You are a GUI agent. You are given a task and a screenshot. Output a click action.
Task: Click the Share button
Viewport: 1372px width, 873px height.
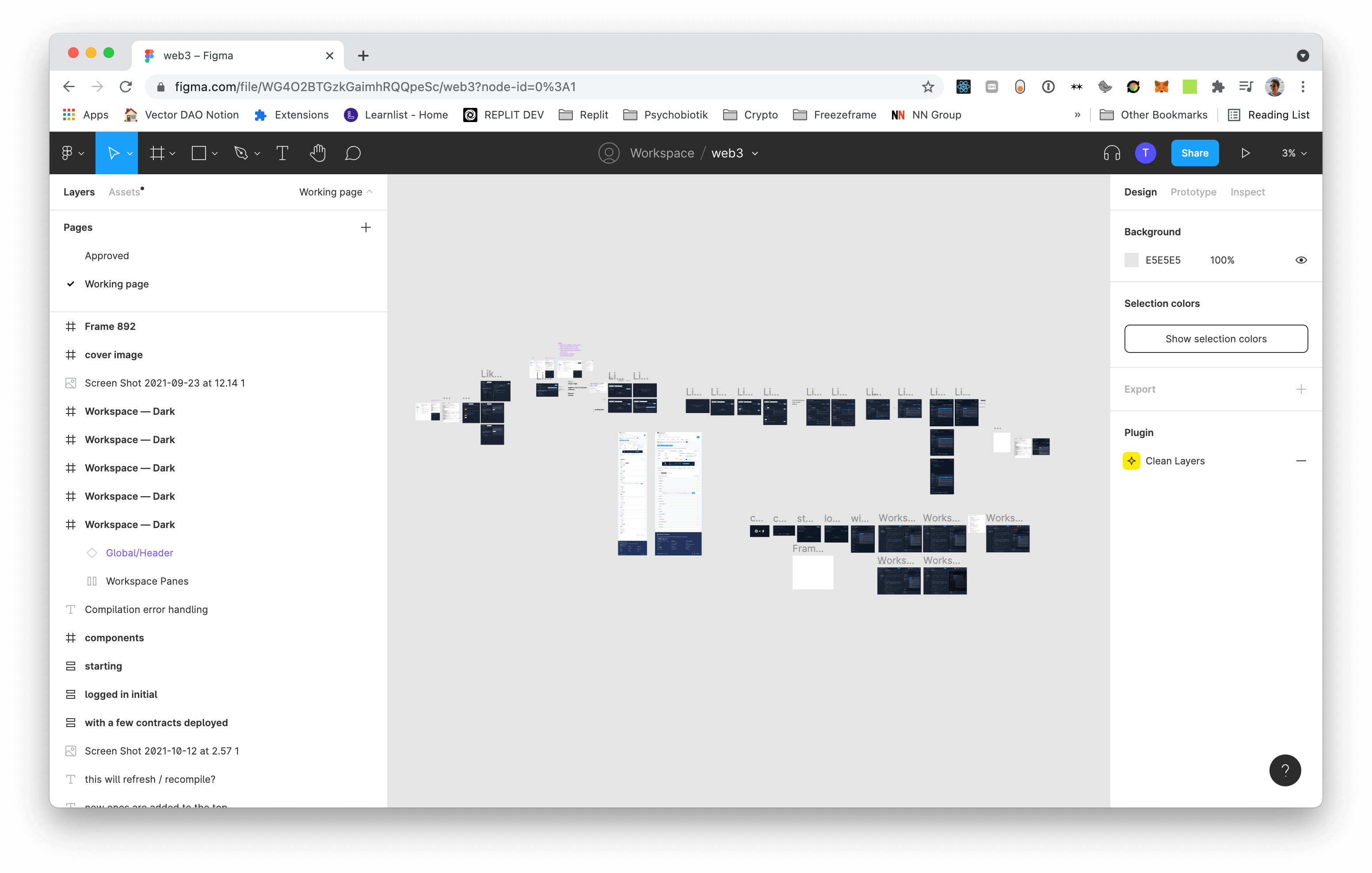(x=1194, y=153)
